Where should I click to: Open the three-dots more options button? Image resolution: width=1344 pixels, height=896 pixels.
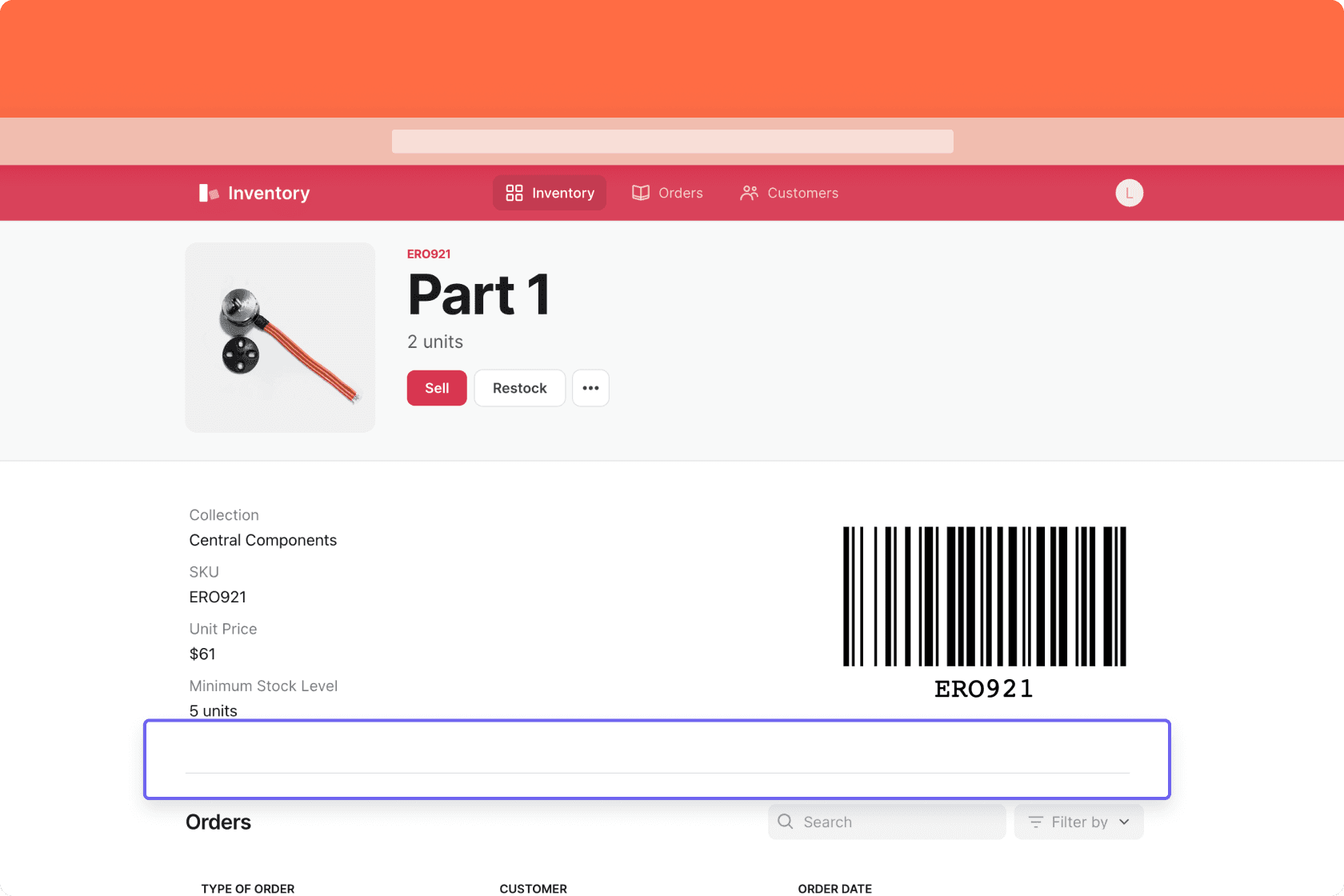point(590,388)
